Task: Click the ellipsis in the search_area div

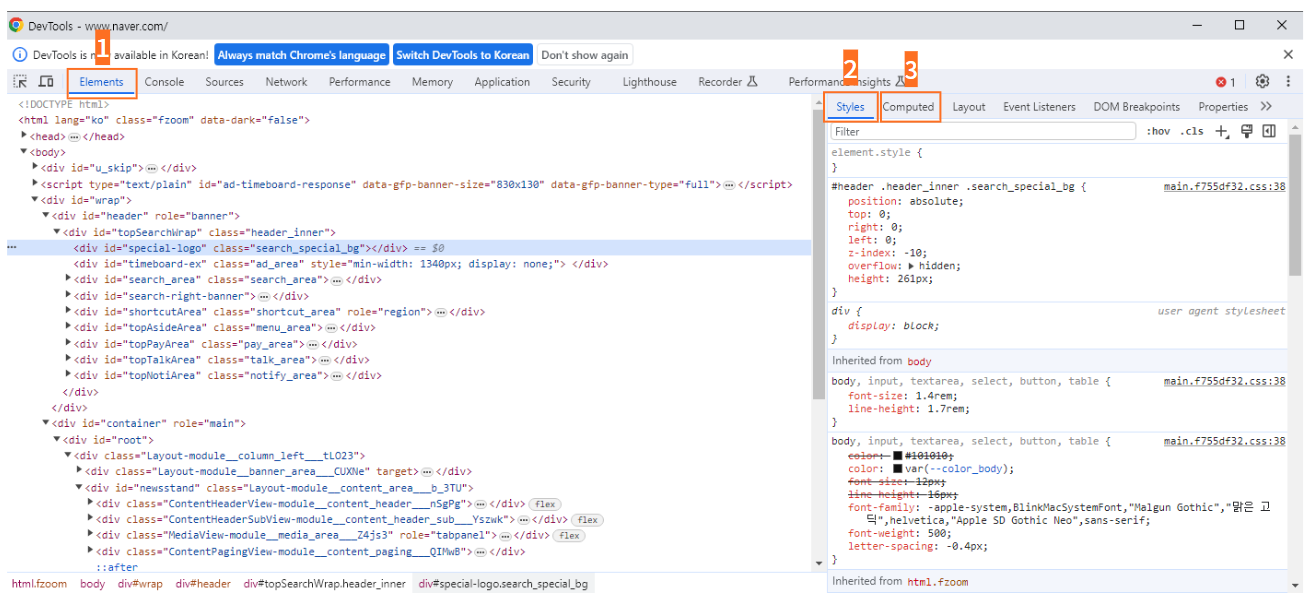Action: coord(337,280)
